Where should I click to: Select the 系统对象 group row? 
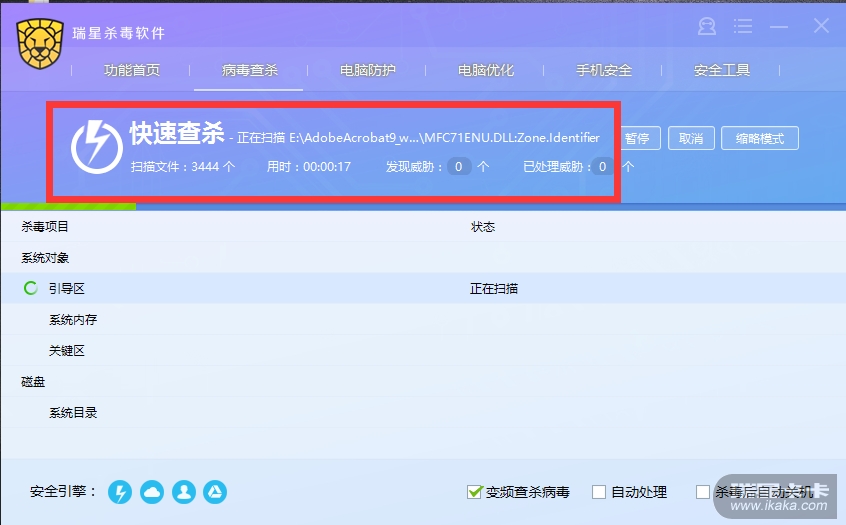point(423,257)
